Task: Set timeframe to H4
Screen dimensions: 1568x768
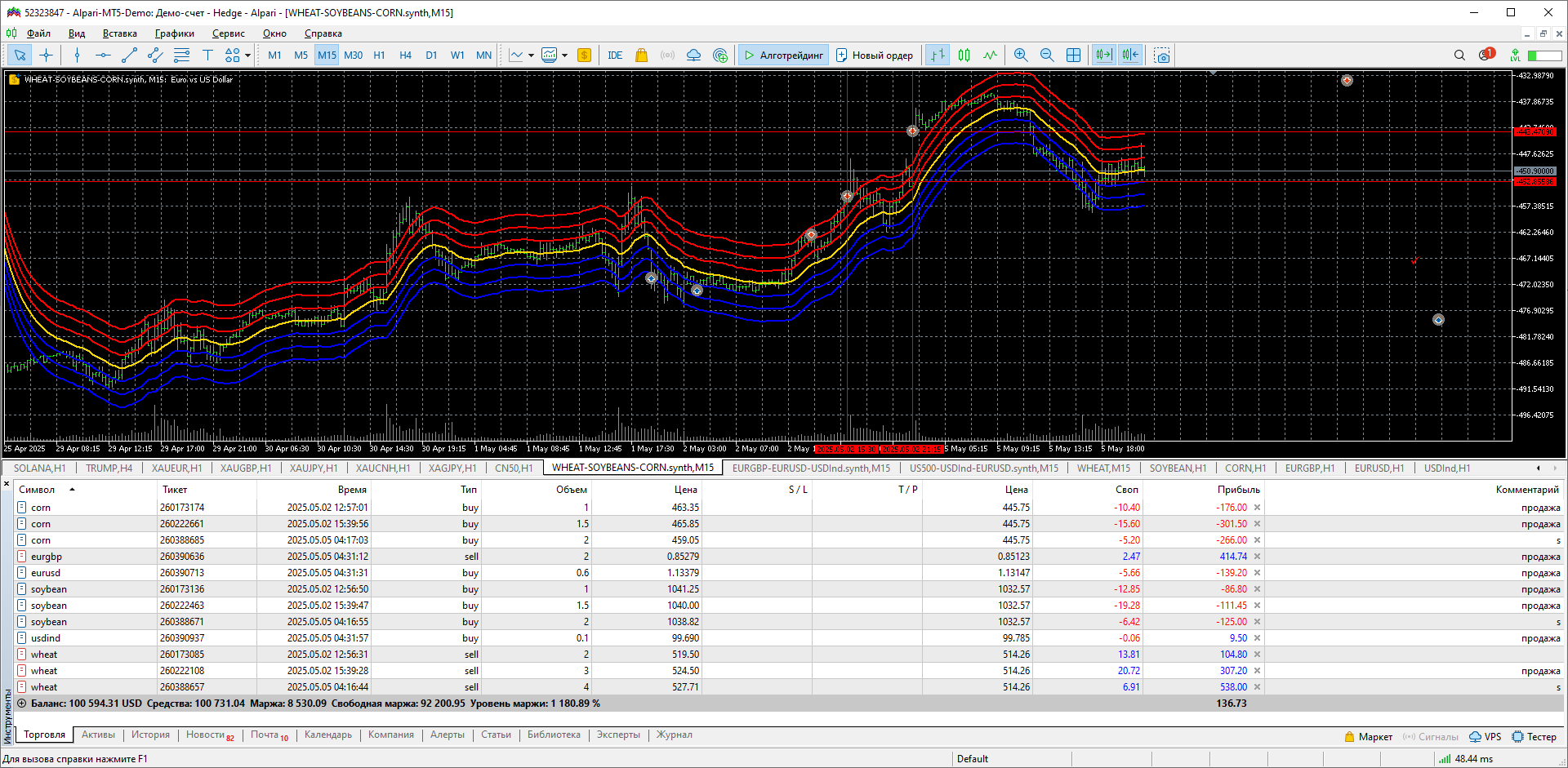Action: point(405,55)
